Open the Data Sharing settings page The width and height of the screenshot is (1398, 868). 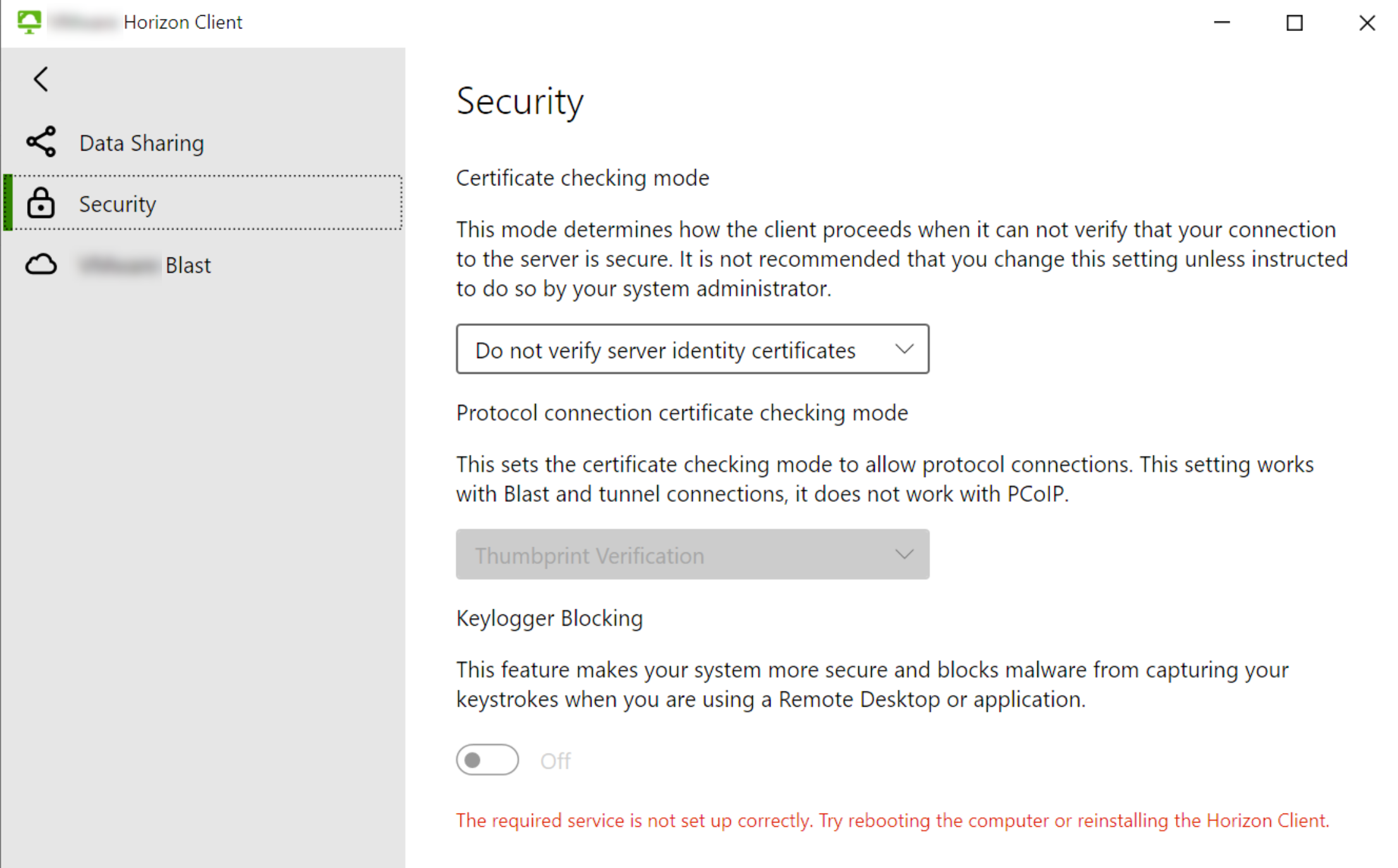[x=203, y=143]
